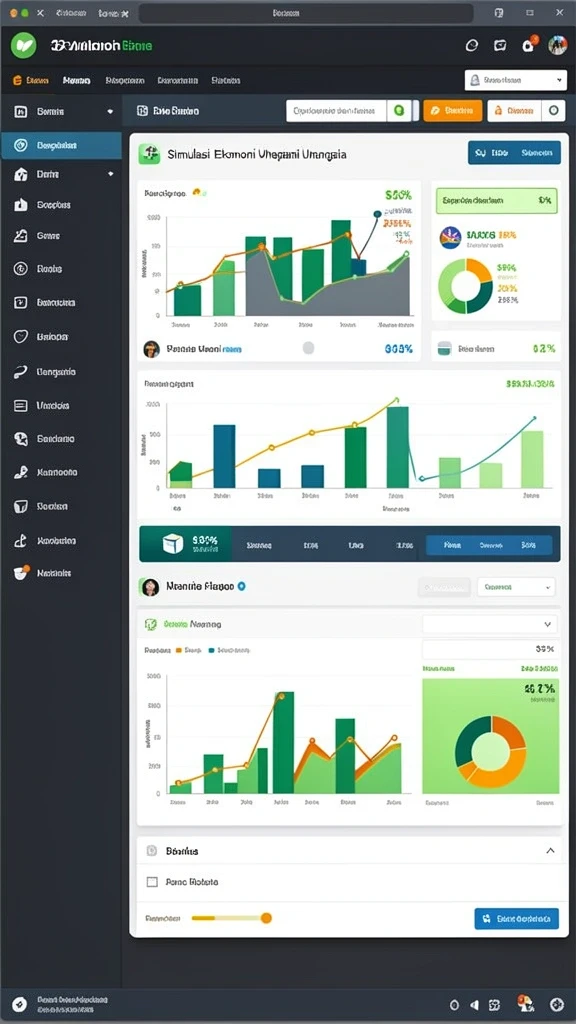Click the orange slider handle in the bottom panel
Viewport: 576px width, 1024px height.
click(266, 918)
